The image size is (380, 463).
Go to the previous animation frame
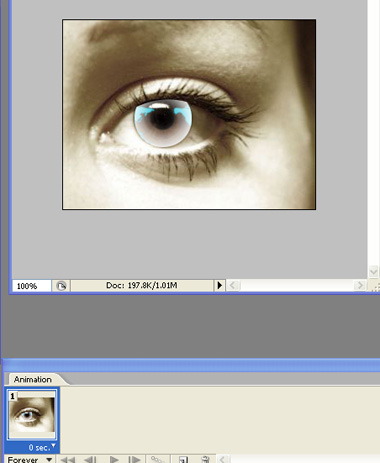90,459
